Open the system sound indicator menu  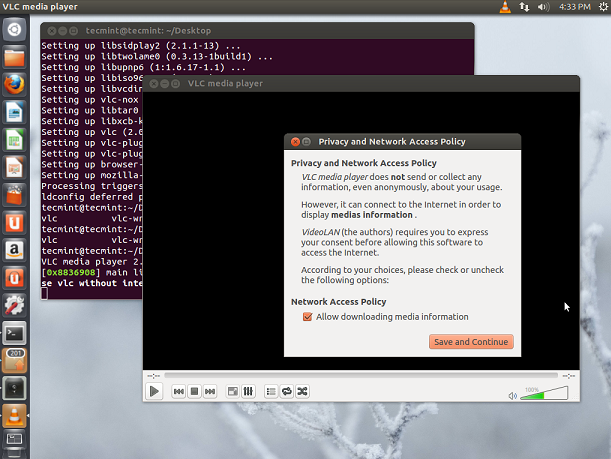point(544,8)
